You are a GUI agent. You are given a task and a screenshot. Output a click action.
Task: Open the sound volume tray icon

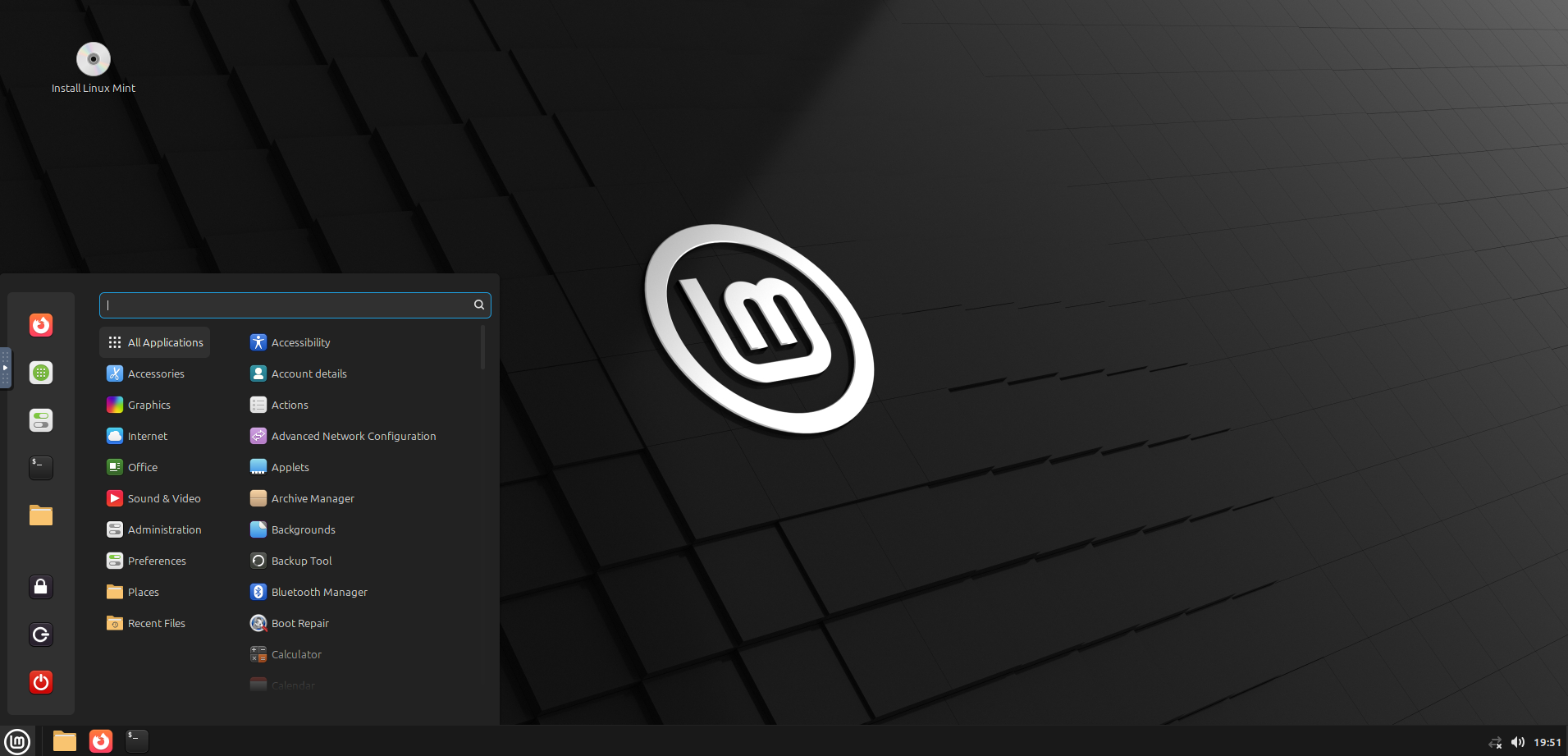[x=1518, y=742]
